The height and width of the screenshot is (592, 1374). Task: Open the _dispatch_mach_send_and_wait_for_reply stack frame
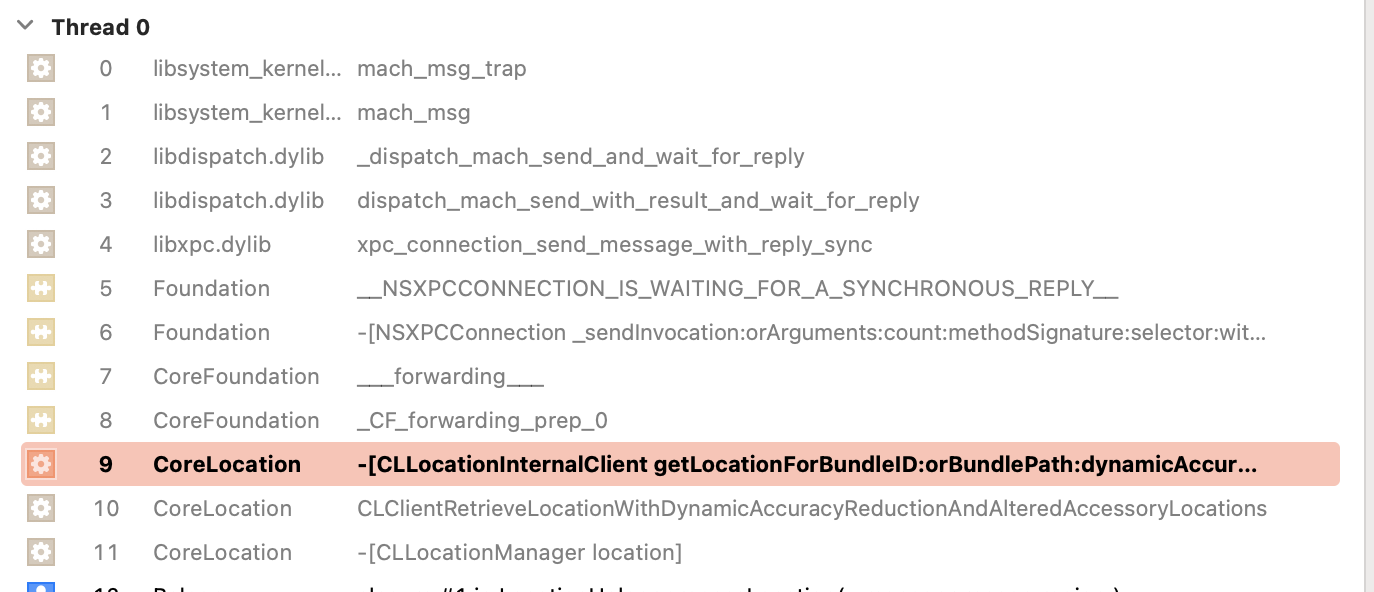pyautogui.click(x=581, y=157)
